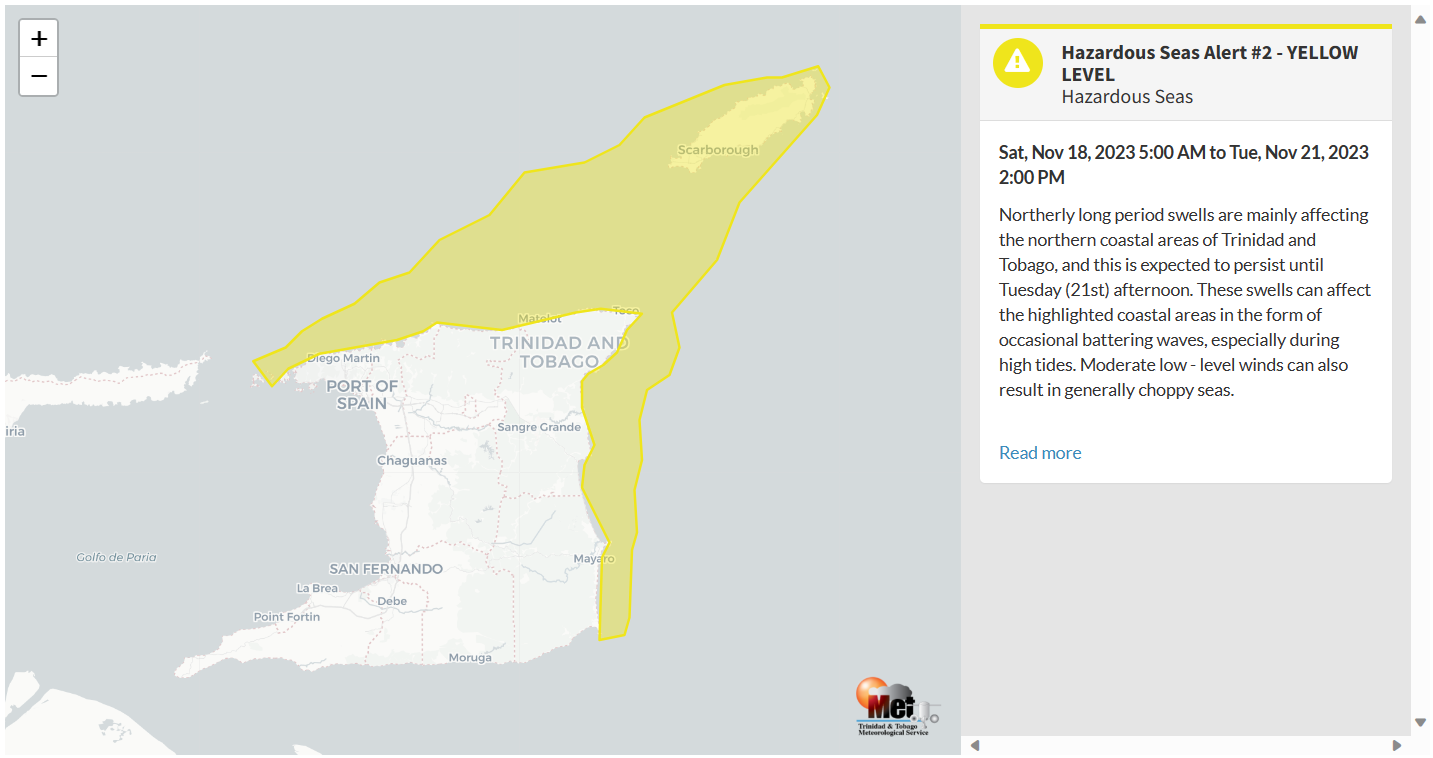The width and height of the screenshot is (1433, 758).
Task: Click the Hazardous Seas Alert #2 title
Action: coord(1210,63)
